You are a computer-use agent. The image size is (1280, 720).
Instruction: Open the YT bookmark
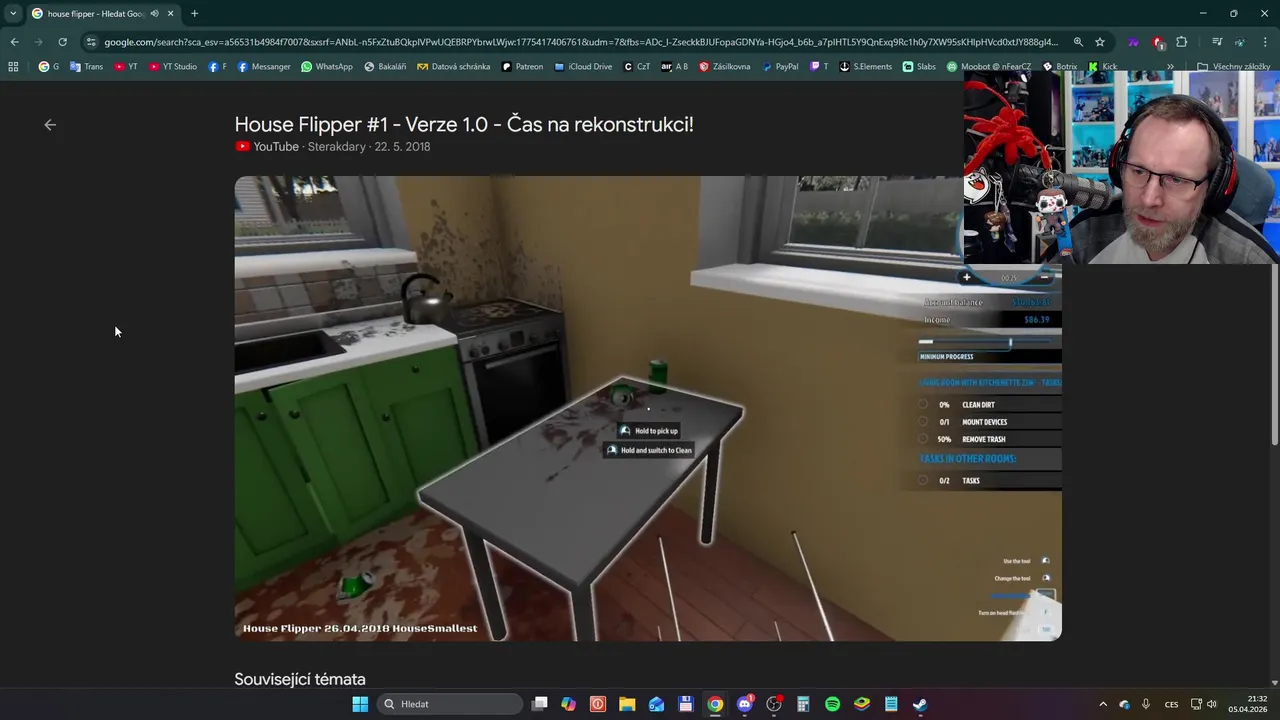pyautogui.click(x=126, y=67)
